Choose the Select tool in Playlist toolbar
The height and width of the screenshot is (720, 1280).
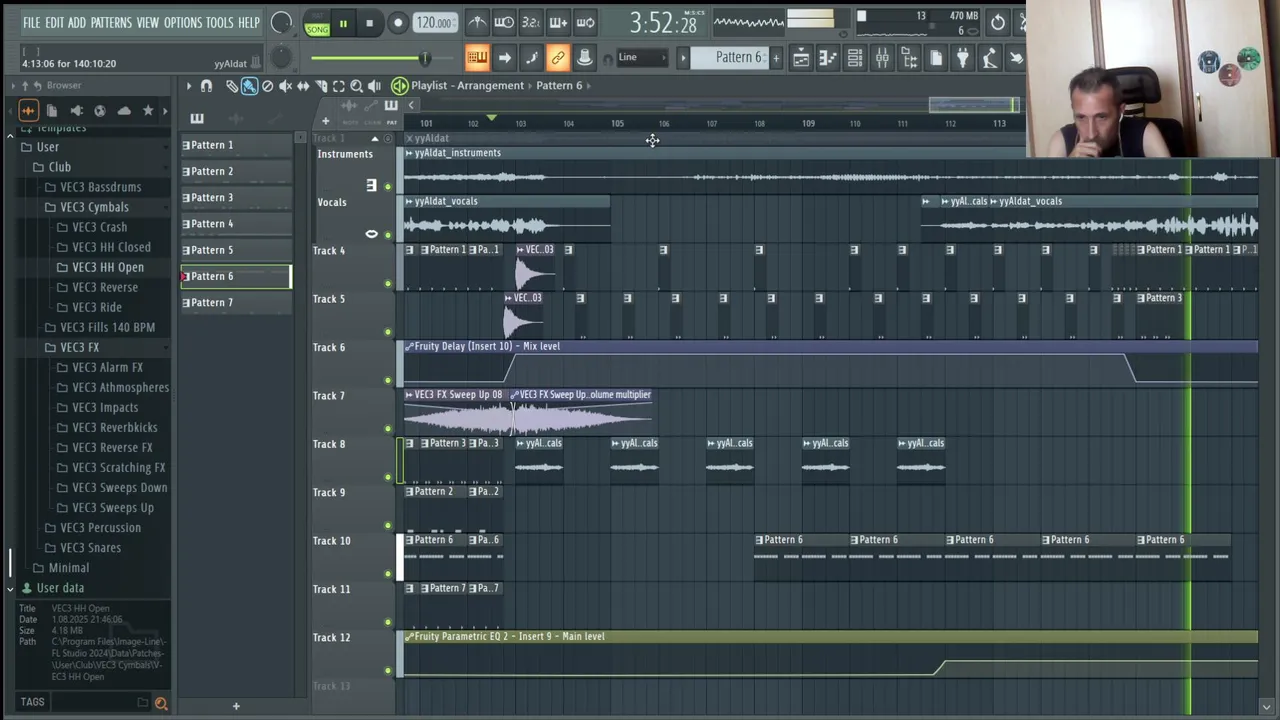pos(338,86)
